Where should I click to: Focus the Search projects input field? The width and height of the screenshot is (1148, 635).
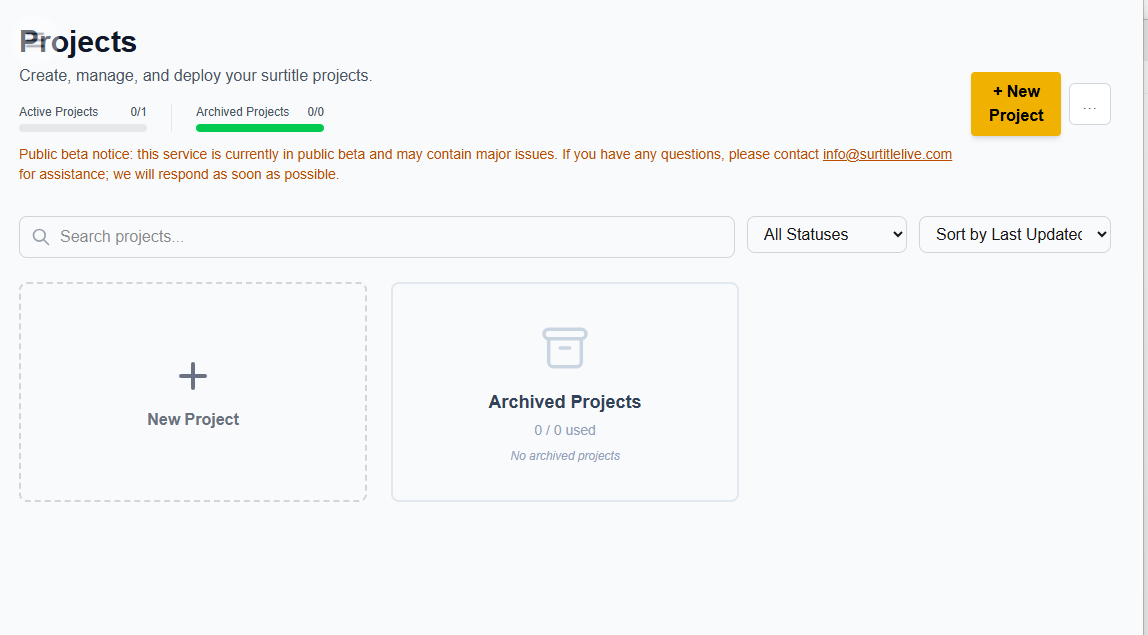(376, 236)
